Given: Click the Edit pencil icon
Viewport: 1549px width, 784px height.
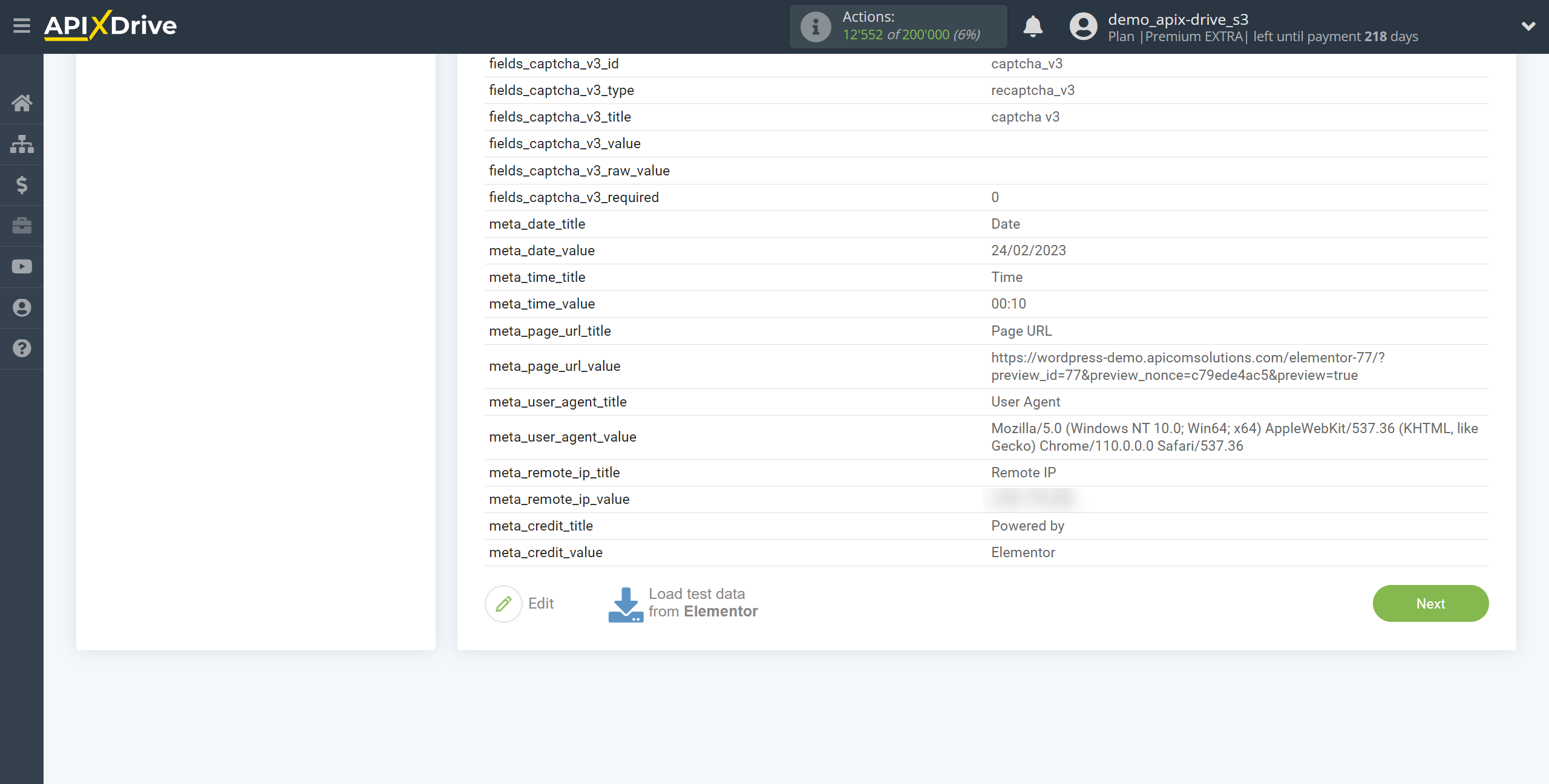Looking at the screenshot, I should point(503,604).
